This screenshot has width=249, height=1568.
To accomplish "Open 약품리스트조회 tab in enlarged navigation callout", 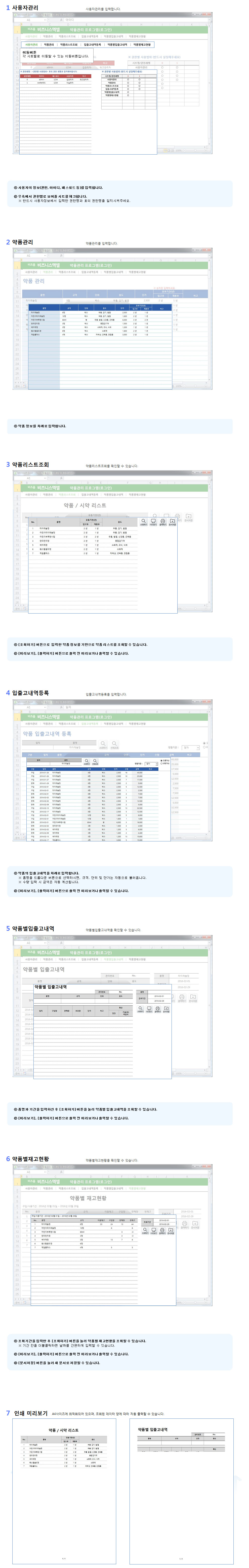I will (x=69, y=44).
